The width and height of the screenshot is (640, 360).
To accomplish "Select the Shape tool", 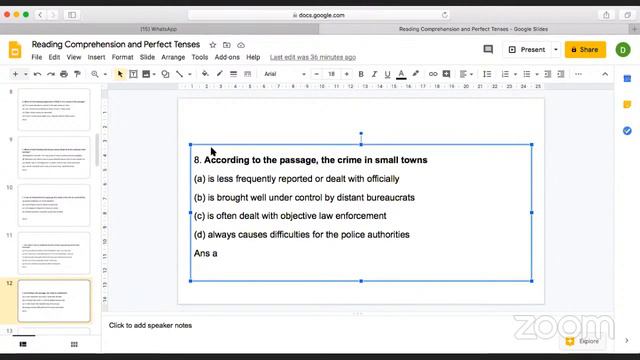I will [x=165, y=74].
